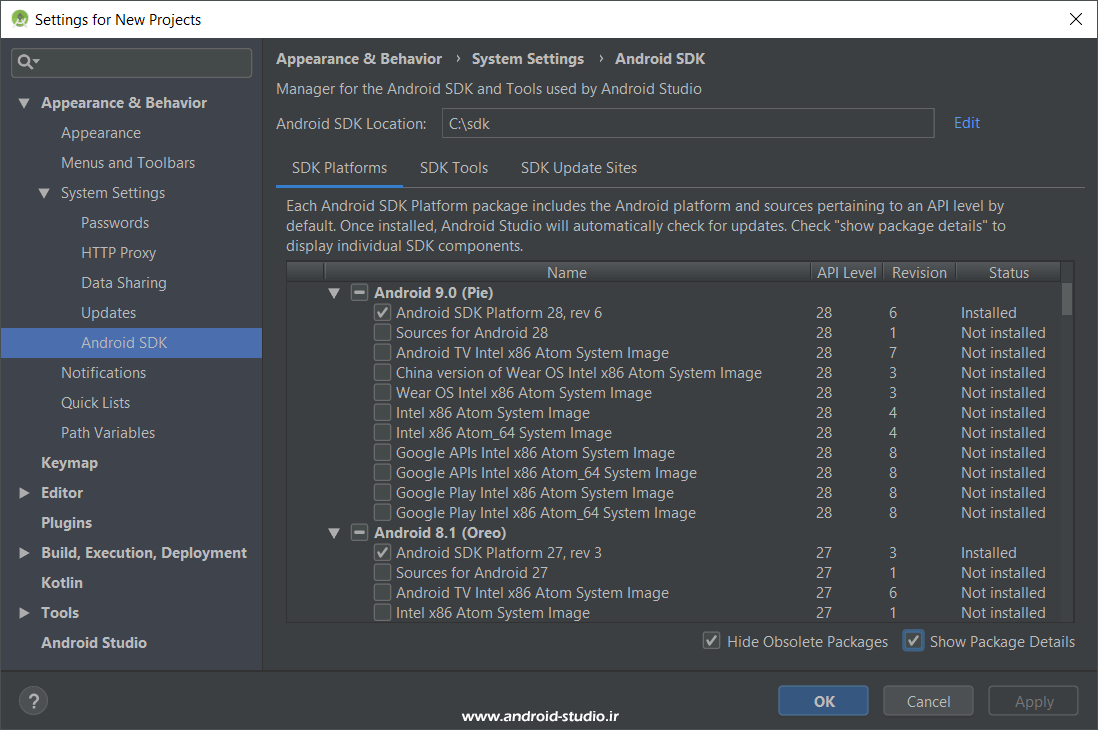1098x730 pixels.
Task: Expand the Tools settings node
Action: point(24,613)
